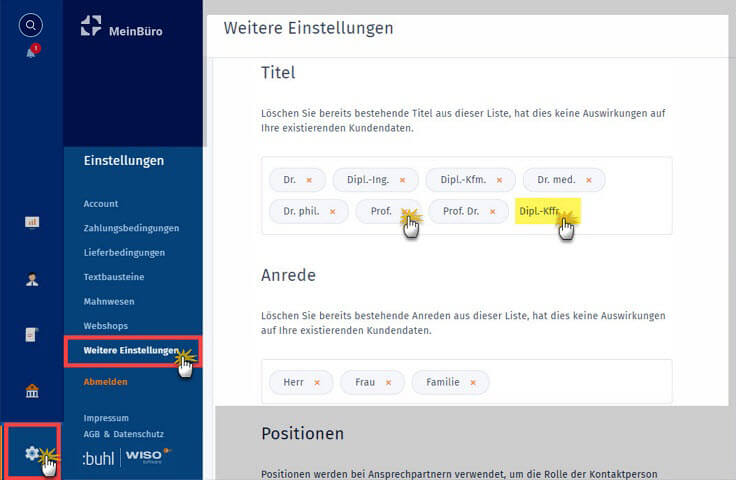Screen dimensions: 736x480
Task: Open the Account settings menu item
Action: click(101, 204)
